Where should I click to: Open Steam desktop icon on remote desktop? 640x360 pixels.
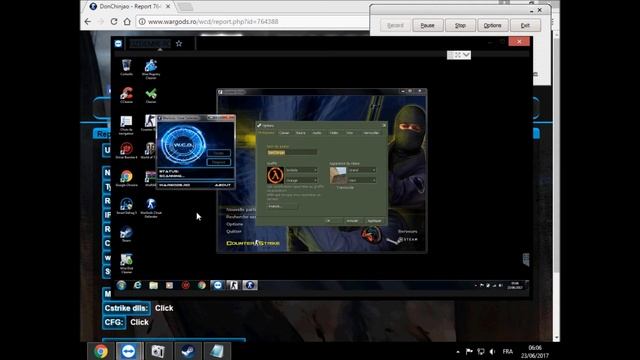pos(127,234)
